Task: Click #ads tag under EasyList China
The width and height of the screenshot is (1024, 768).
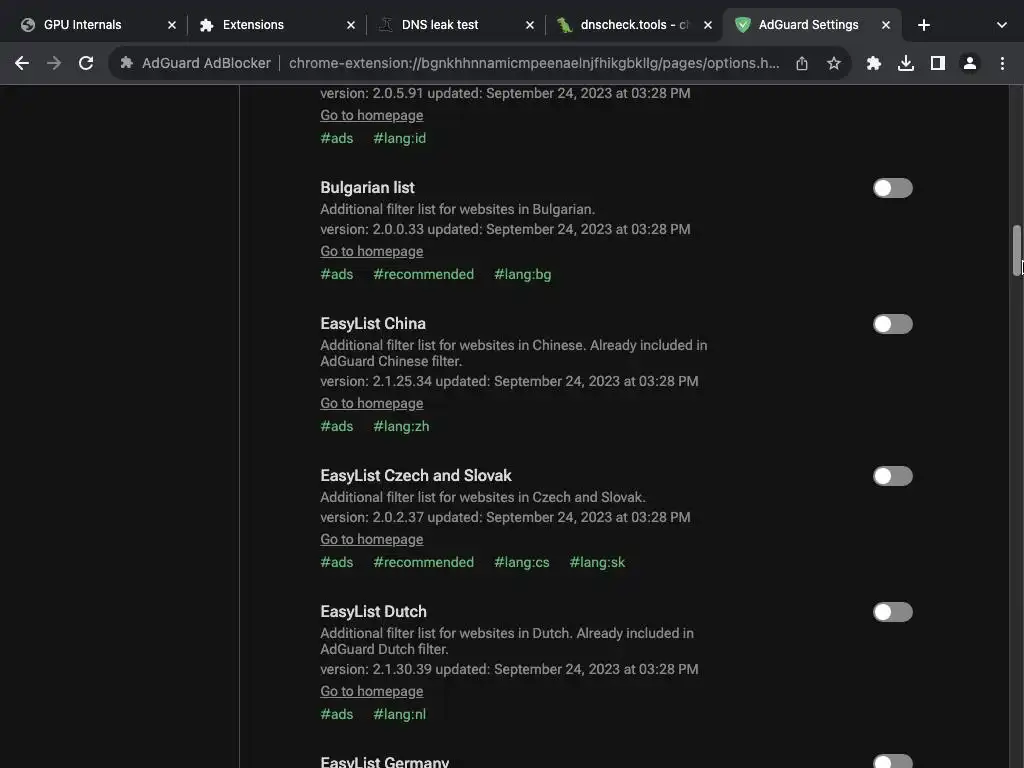Action: 336,426
